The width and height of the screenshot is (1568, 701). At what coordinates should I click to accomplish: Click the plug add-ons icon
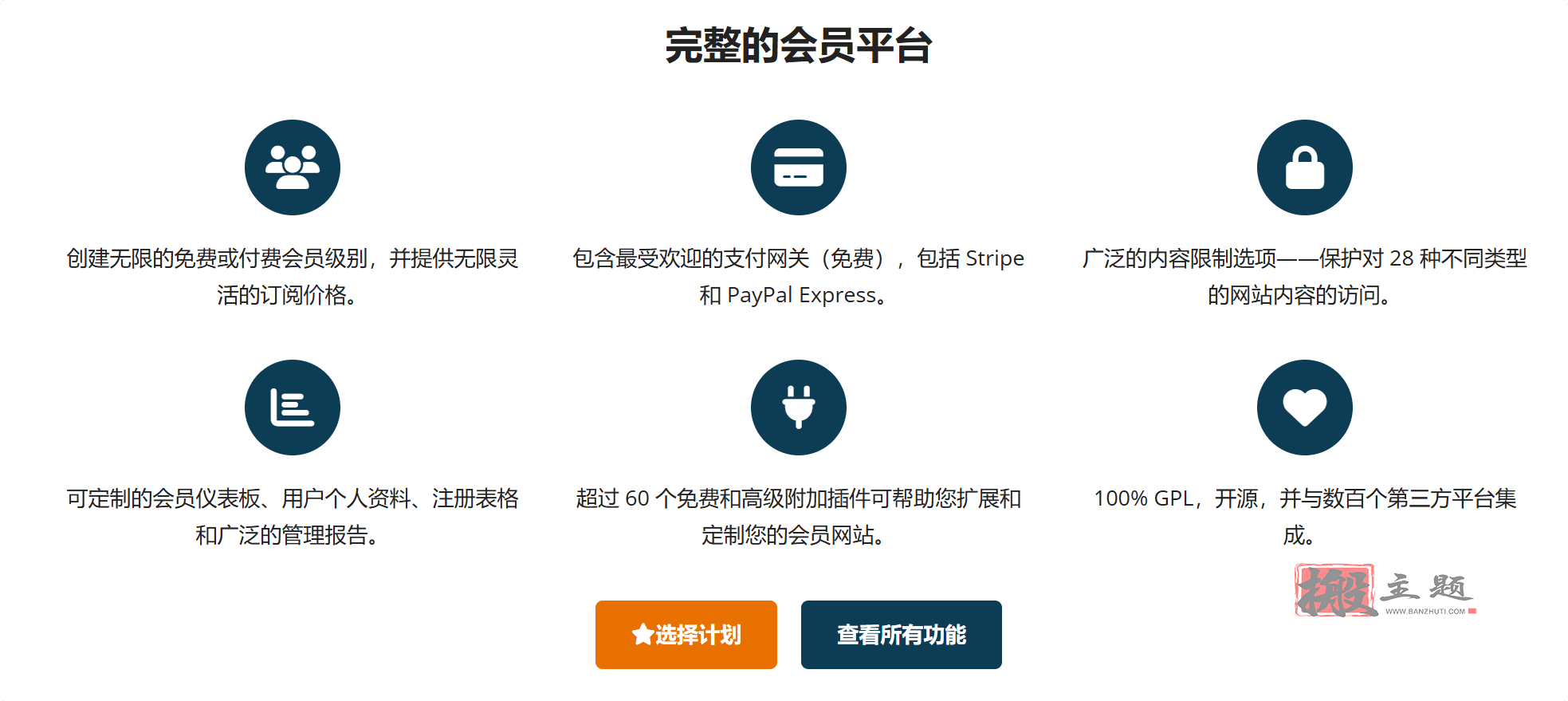click(x=799, y=408)
